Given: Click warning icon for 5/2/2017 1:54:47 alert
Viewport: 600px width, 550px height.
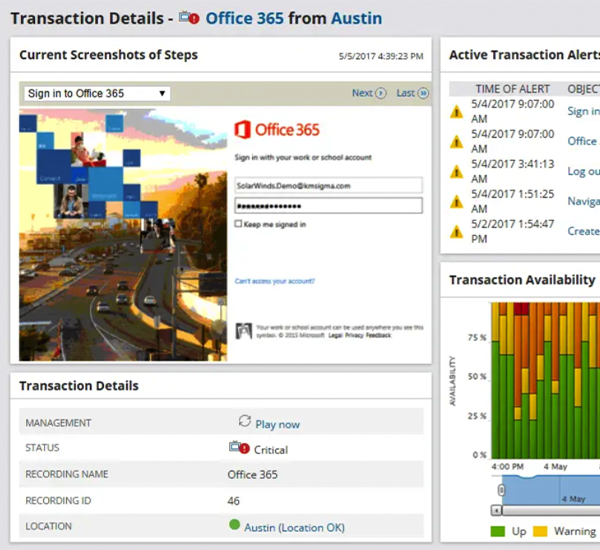Looking at the screenshot, I should point(457,232).
